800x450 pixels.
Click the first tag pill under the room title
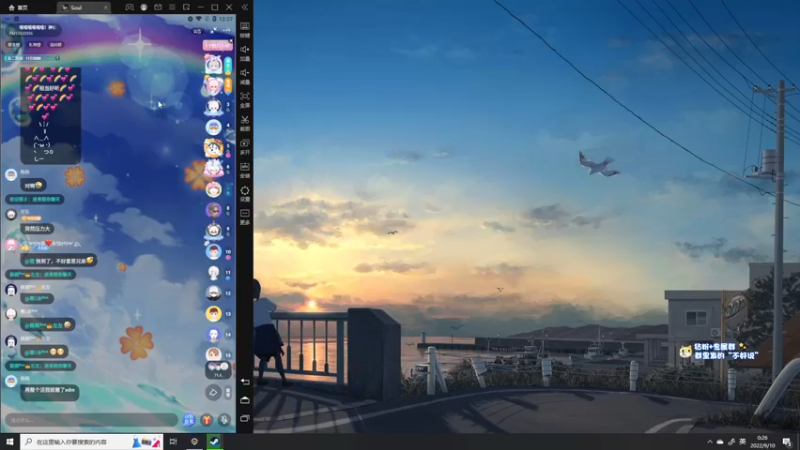click(x=14, y=45)
